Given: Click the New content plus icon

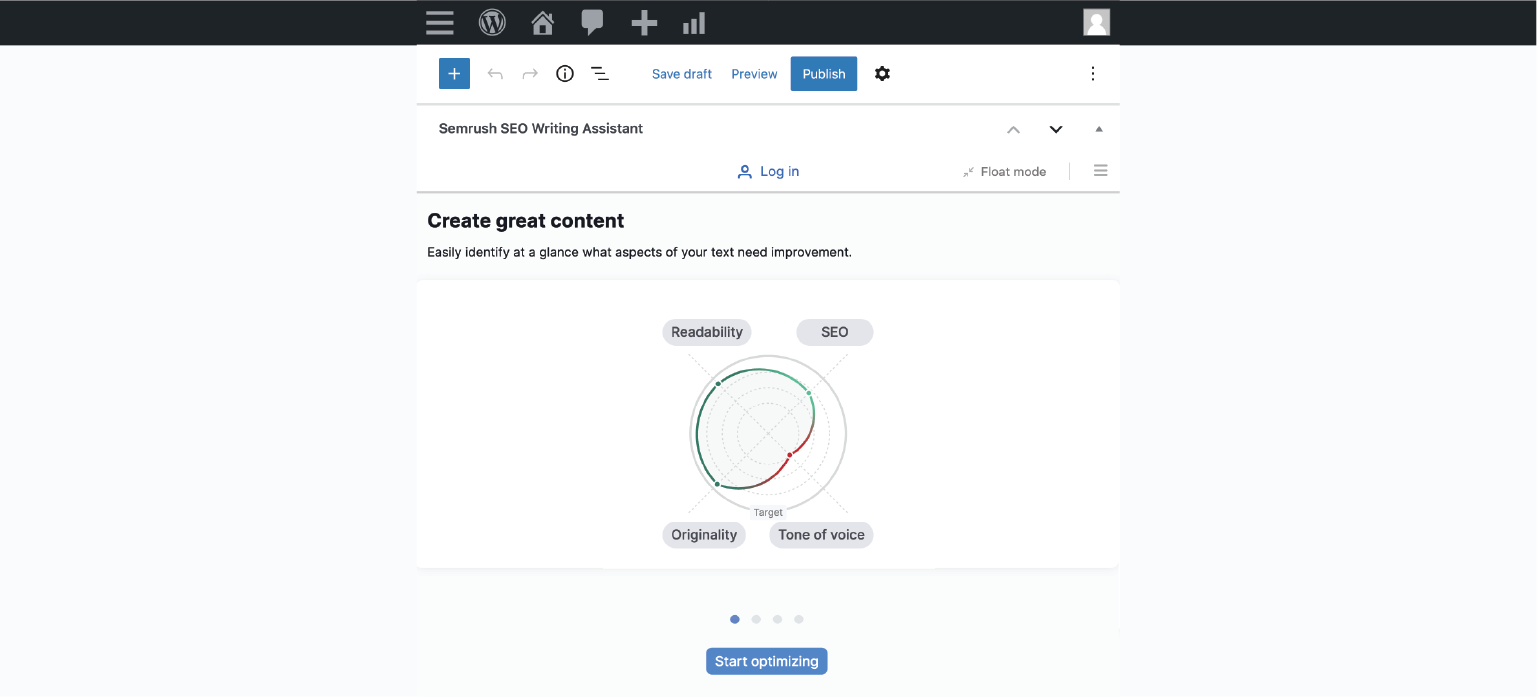Looking at the screenshot, I should click(644, 23).
